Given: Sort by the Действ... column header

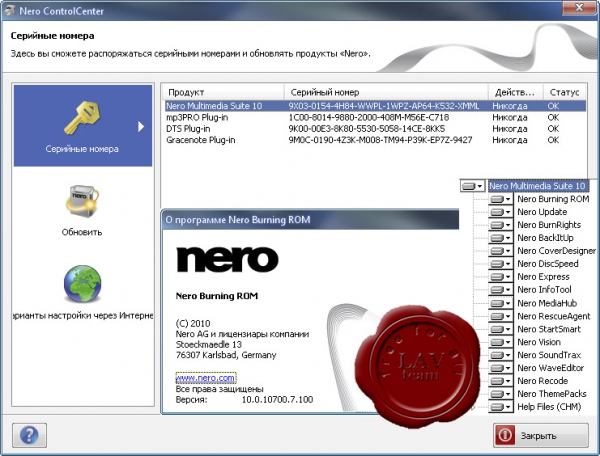Looking at the screenshot, I should [516, 92].
